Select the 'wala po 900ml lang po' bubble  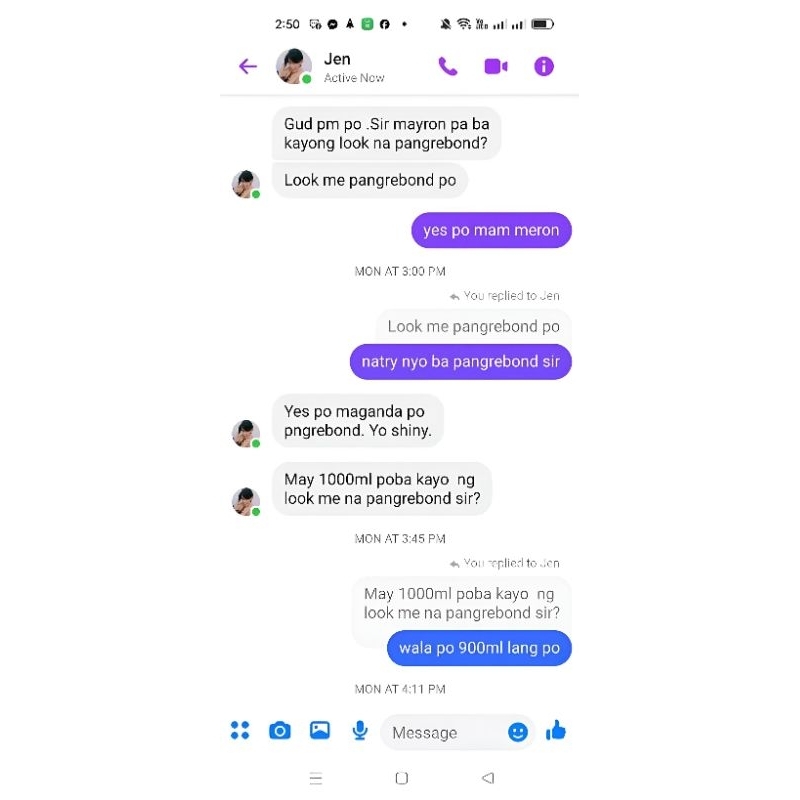(479, 648)
